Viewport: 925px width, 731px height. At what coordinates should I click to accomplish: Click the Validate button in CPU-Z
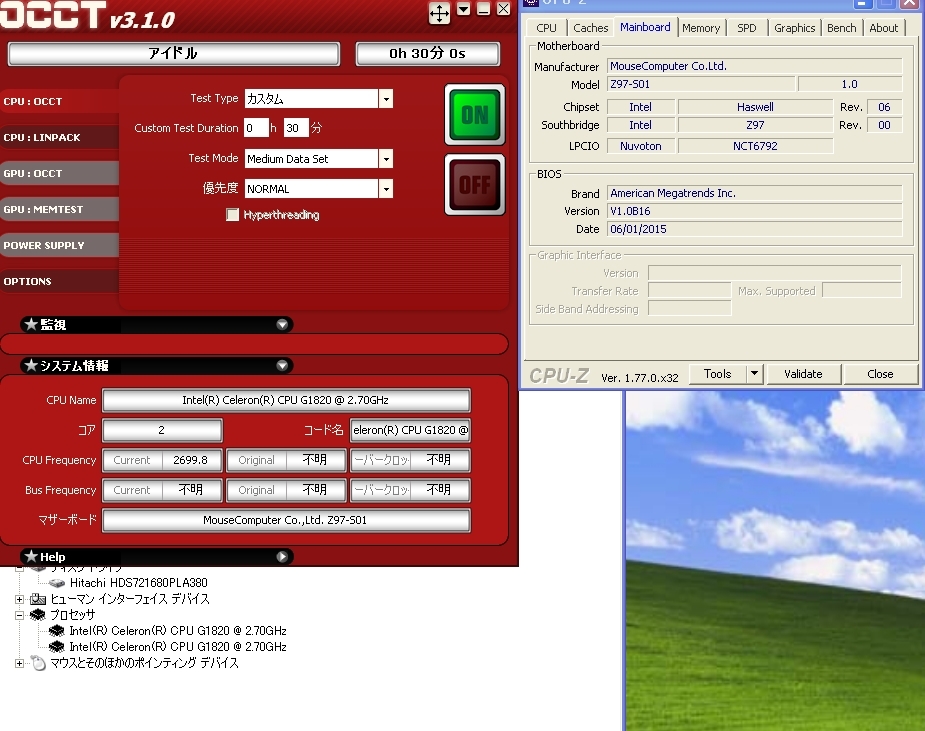[x=803, y=374]
